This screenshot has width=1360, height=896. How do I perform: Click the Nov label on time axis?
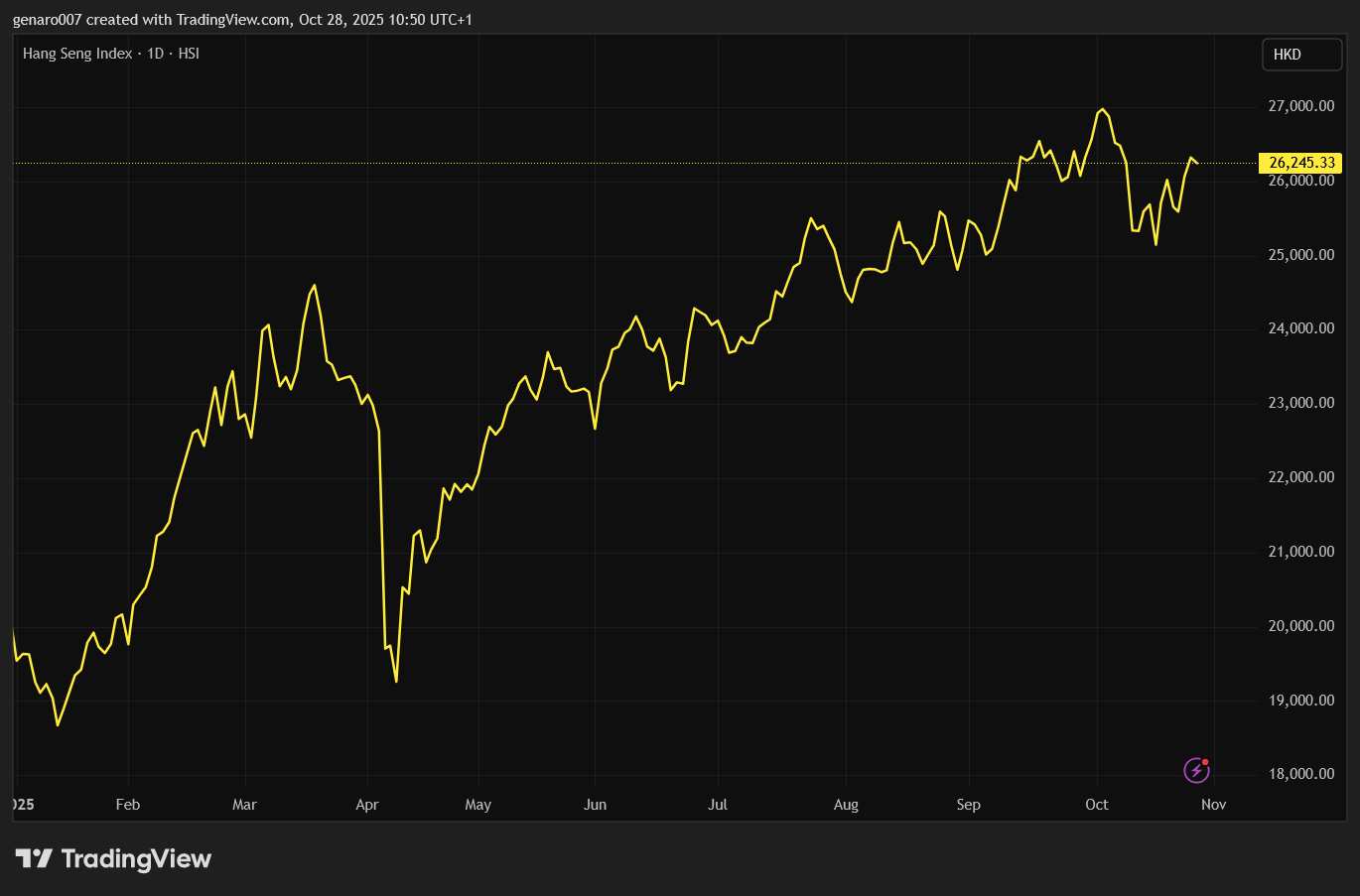1213,805
